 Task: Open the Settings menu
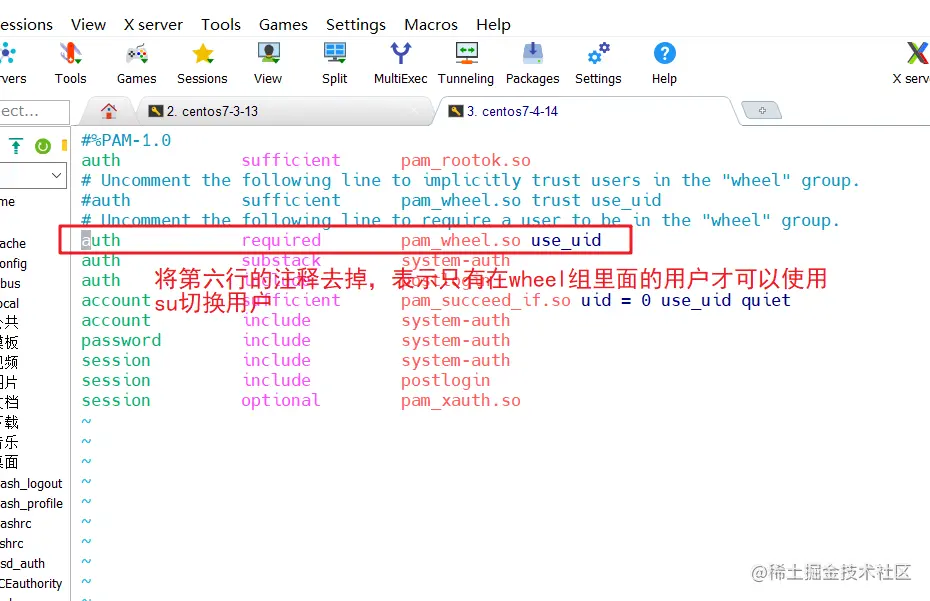(x=356, y=25)
